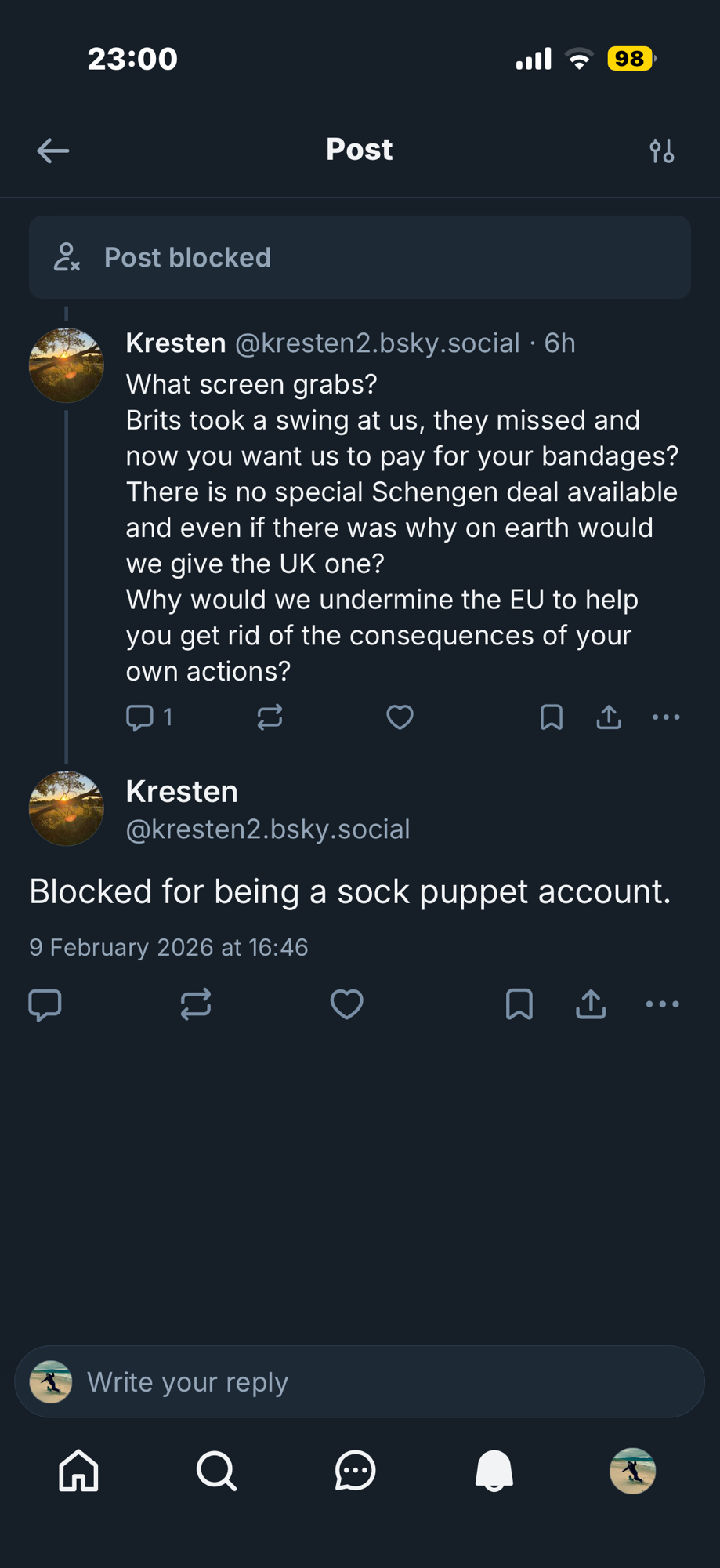Reply to the sock puppet post
This screenshot has height=1568, width=720.
pyautogui.click(x=45, y=1004)
